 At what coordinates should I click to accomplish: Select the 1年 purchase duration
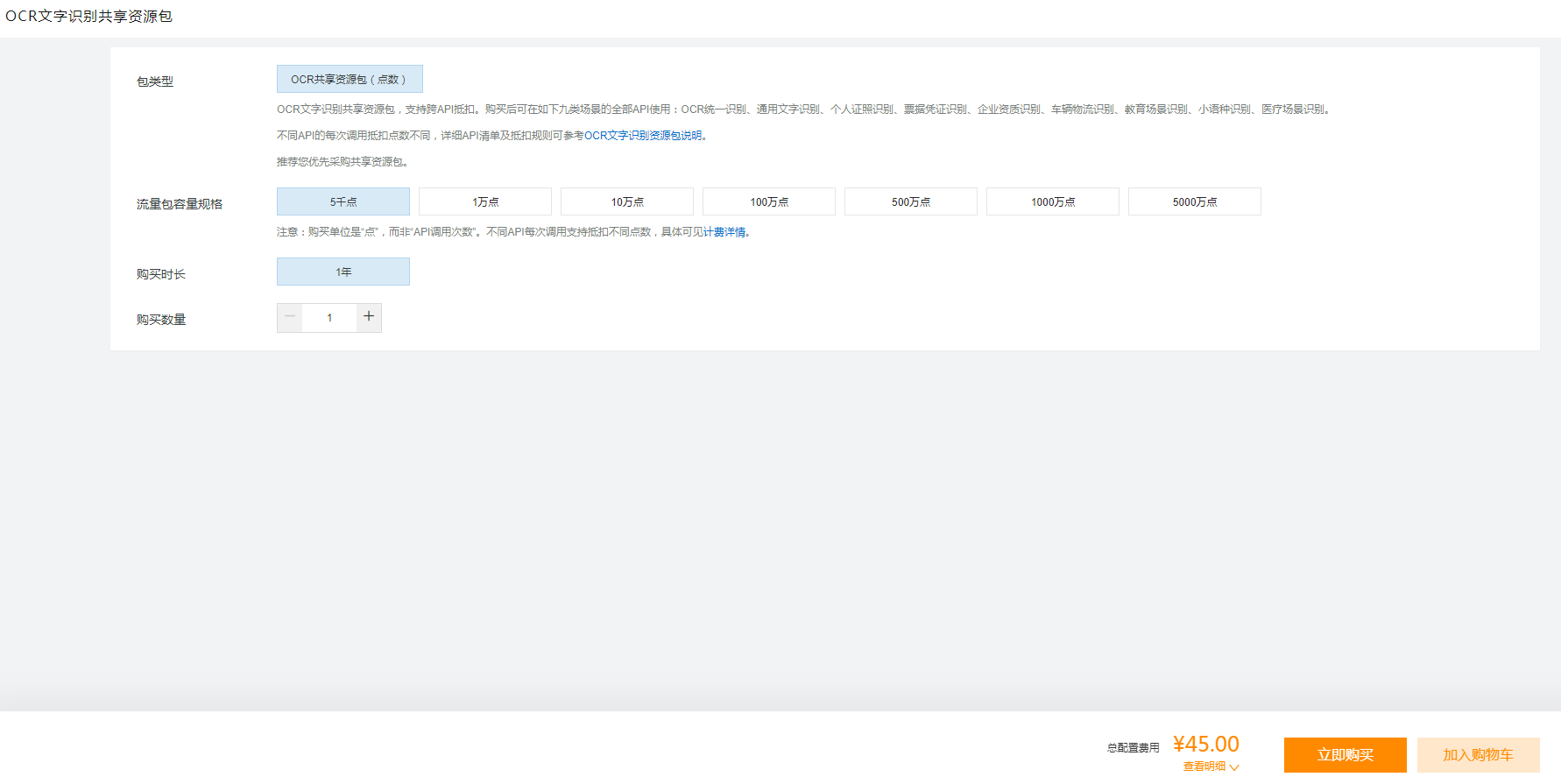click(343, 272)
